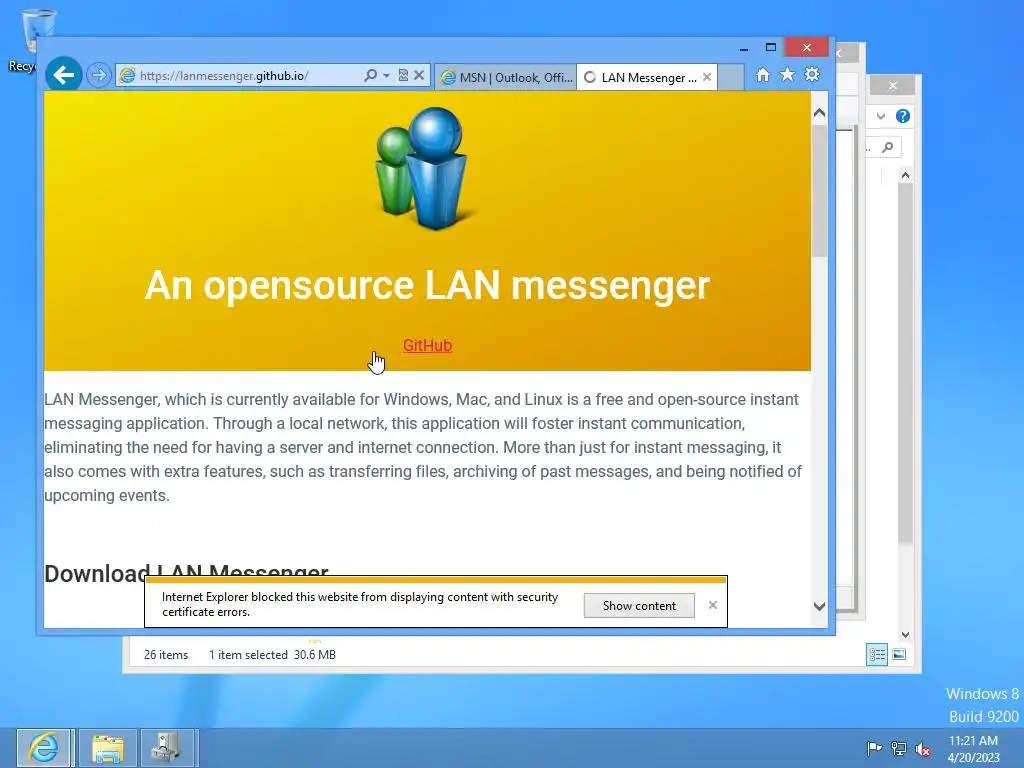Click the compatibility view icon in address bar

(x=403, y=76)
